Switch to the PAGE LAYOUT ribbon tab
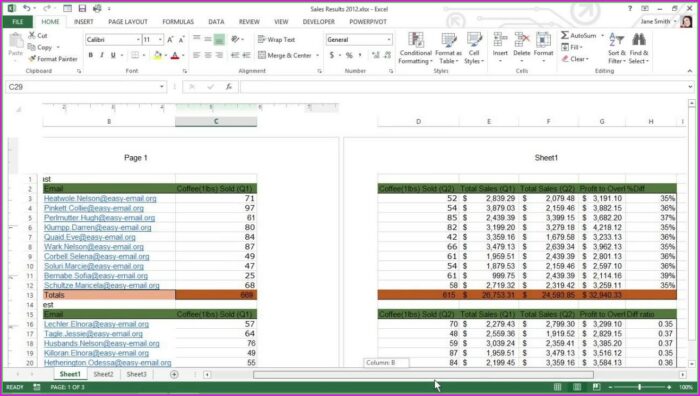 click(x=128, y=21)
